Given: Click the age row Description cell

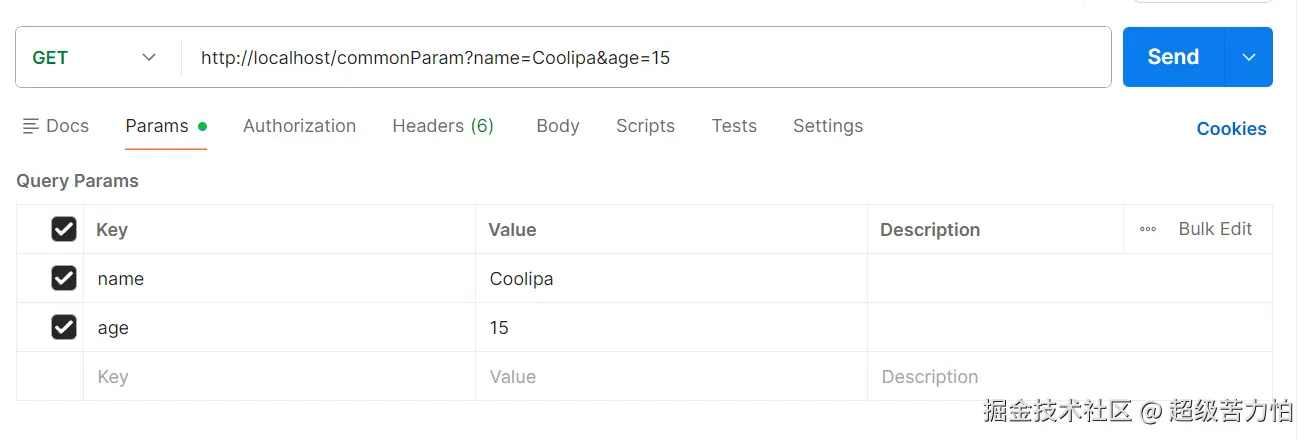Looking at the screenshot, I should 1068,328.
